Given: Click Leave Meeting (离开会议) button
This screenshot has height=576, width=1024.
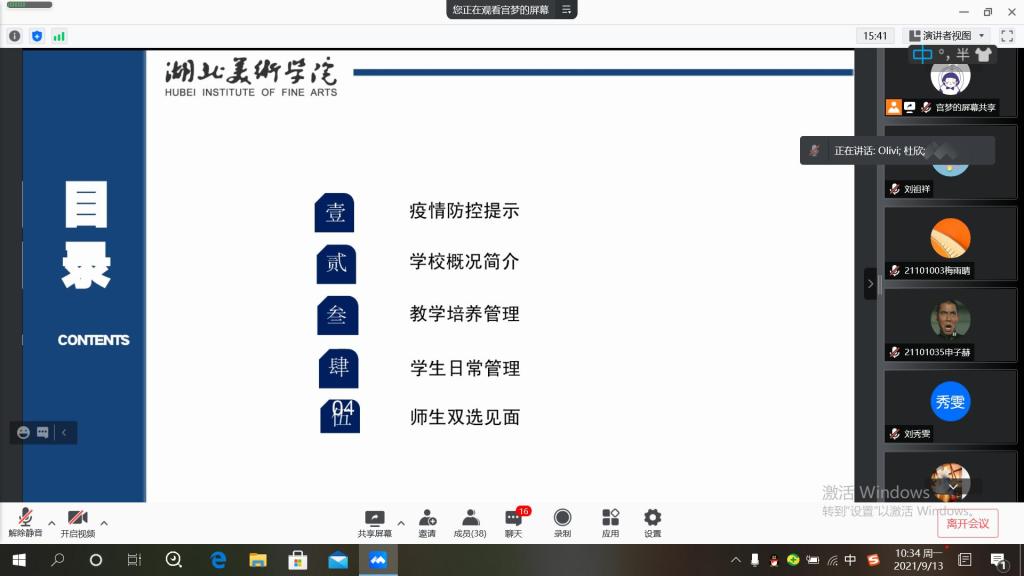Looking at the screenshot, I should (968, 523).
